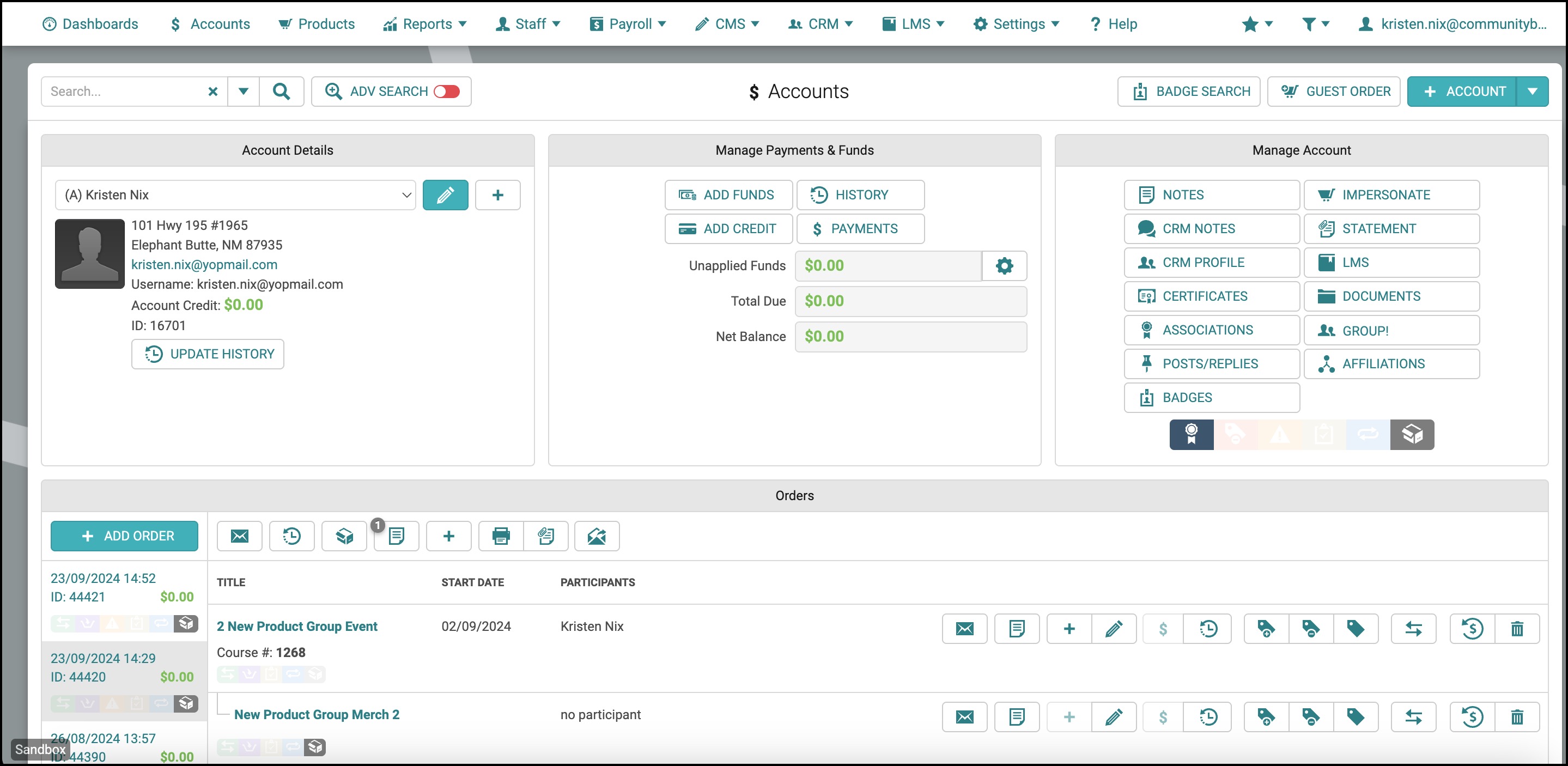Go to Dashboards
Screen dimensions: 1568x766
coord(90,24)
